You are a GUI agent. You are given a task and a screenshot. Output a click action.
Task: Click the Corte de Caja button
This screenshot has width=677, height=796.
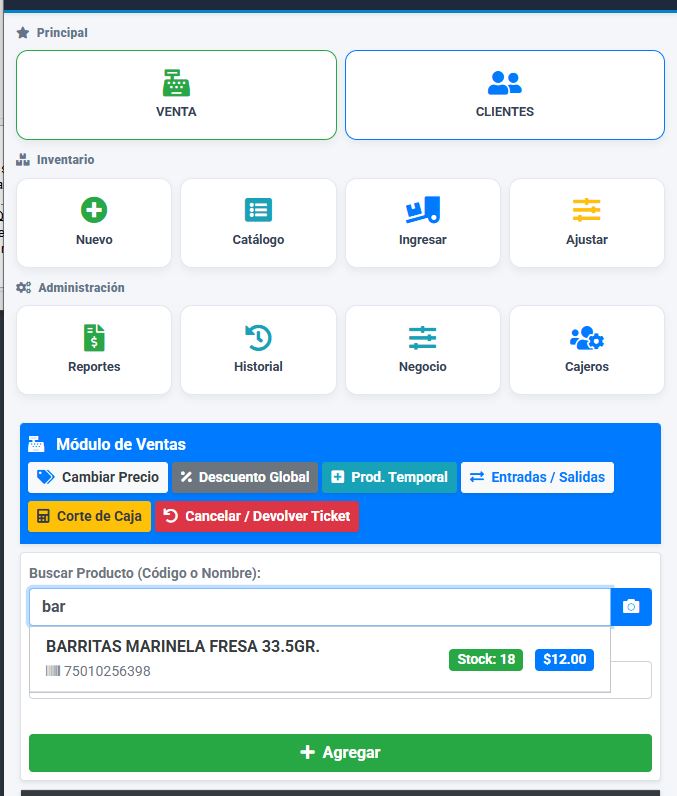click(x=89, y=516)
